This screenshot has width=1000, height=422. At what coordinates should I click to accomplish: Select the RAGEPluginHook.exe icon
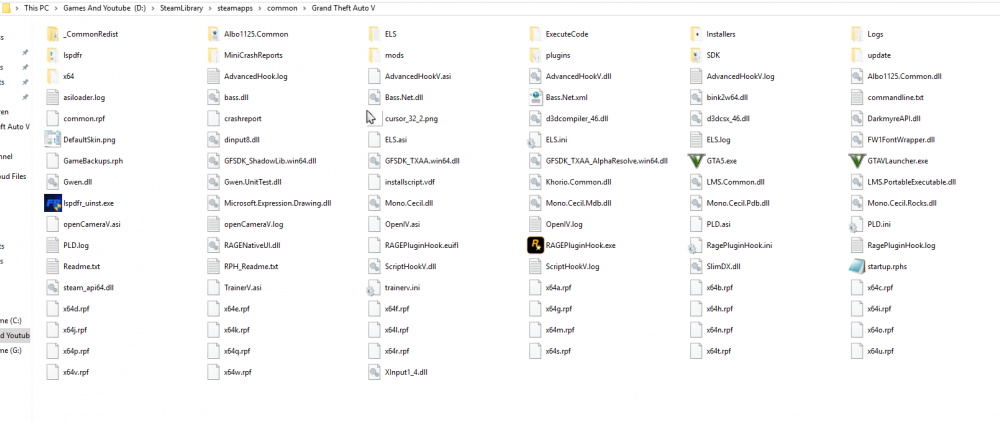click(x=534, y=245)
